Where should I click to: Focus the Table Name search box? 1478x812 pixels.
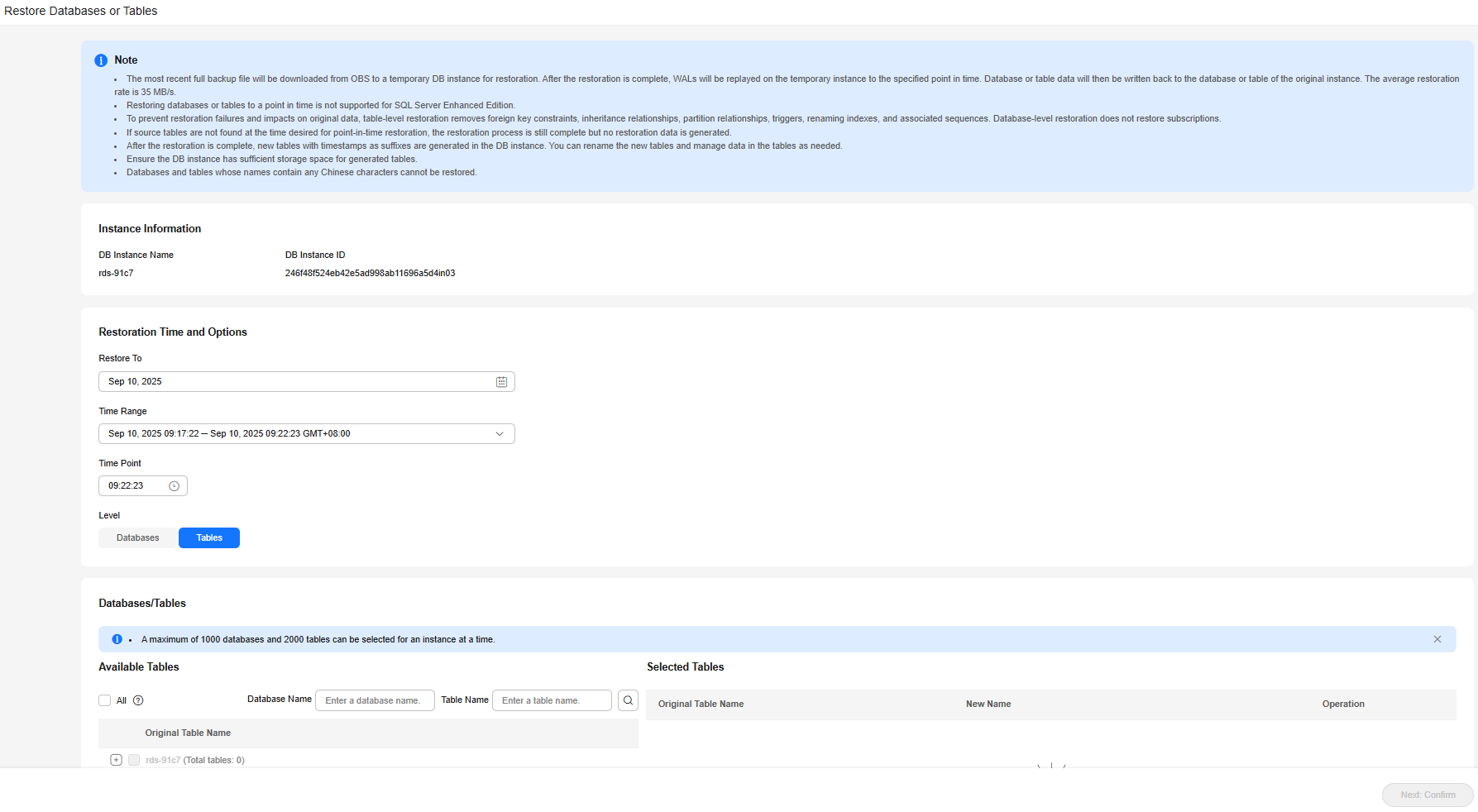click(552, 700)
